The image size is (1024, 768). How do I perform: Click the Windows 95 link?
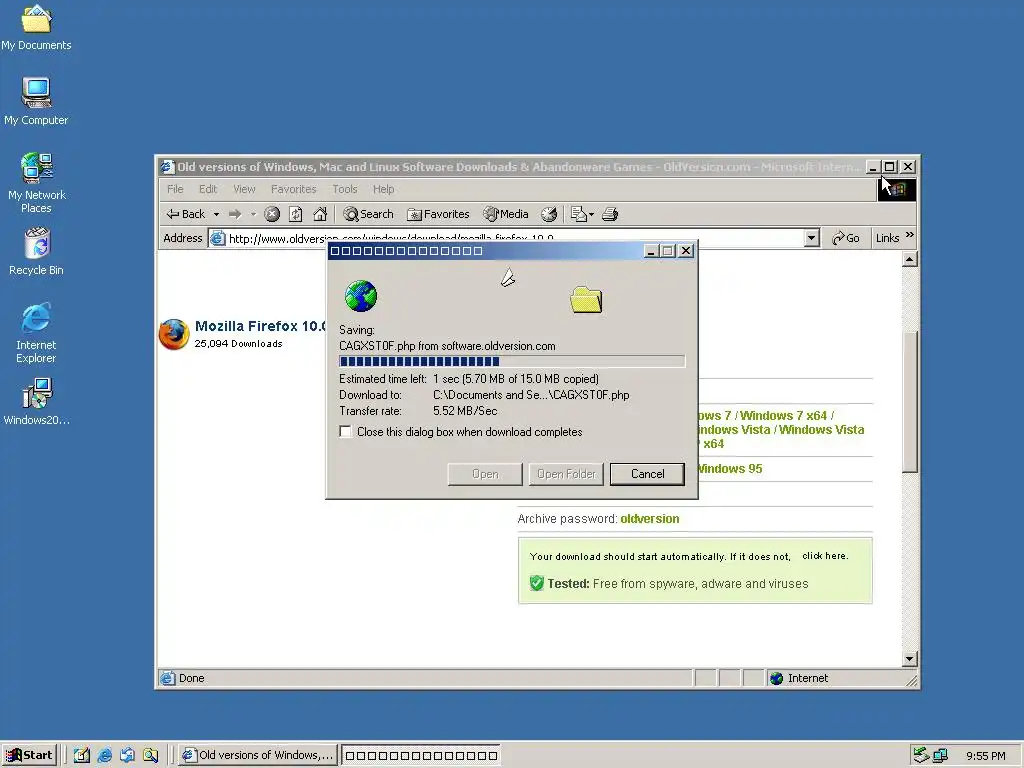pos(729,468)
